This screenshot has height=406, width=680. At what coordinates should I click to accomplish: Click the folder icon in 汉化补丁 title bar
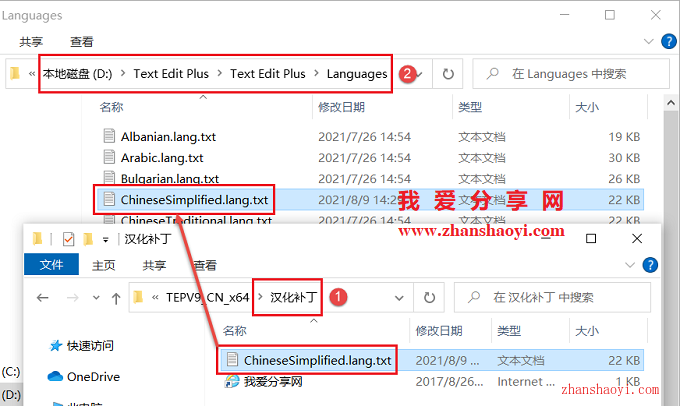[x=37, y=239]
